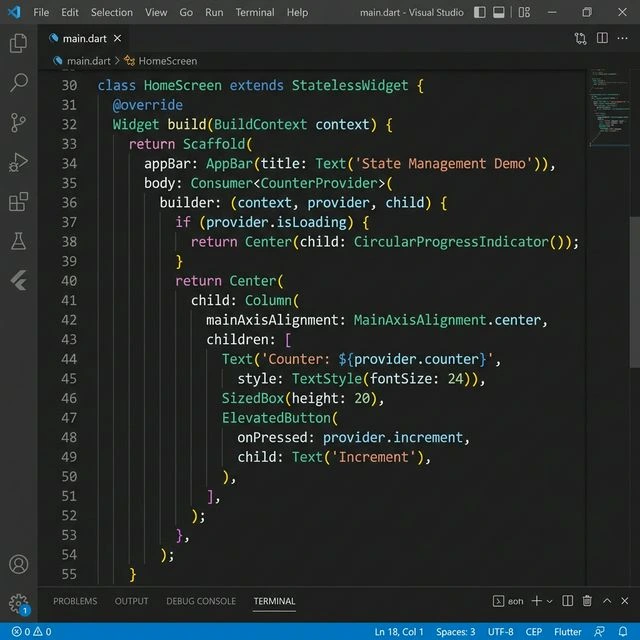Open the Explorer view in activity bar
Screen dimensions: 640x640
(18, 43)
